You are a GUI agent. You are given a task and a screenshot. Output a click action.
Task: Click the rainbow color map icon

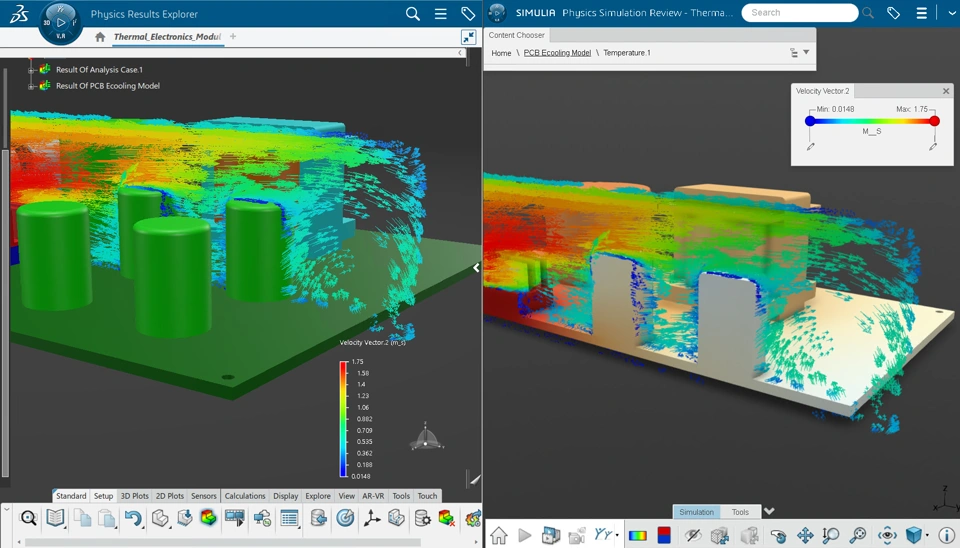tap(637, 535)
